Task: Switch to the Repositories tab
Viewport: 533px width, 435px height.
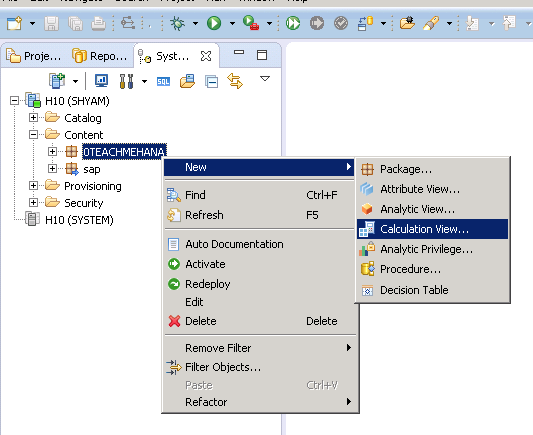Action: (x=100, y=56)
